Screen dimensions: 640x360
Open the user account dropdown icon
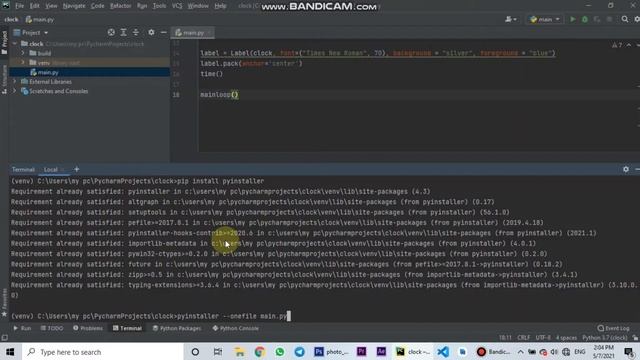(x=511, y=19)
